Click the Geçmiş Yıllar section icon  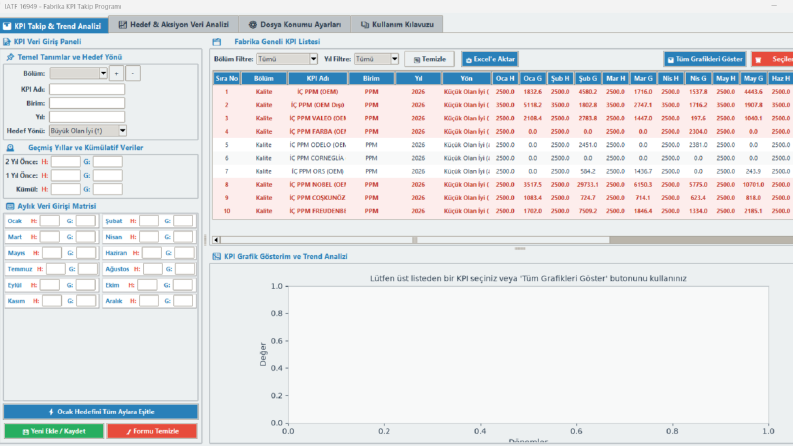(10, 148)
